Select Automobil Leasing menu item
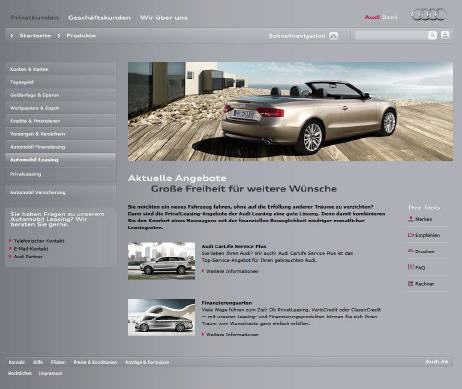This screenshot has width=462, height=389. pos(61,160)
